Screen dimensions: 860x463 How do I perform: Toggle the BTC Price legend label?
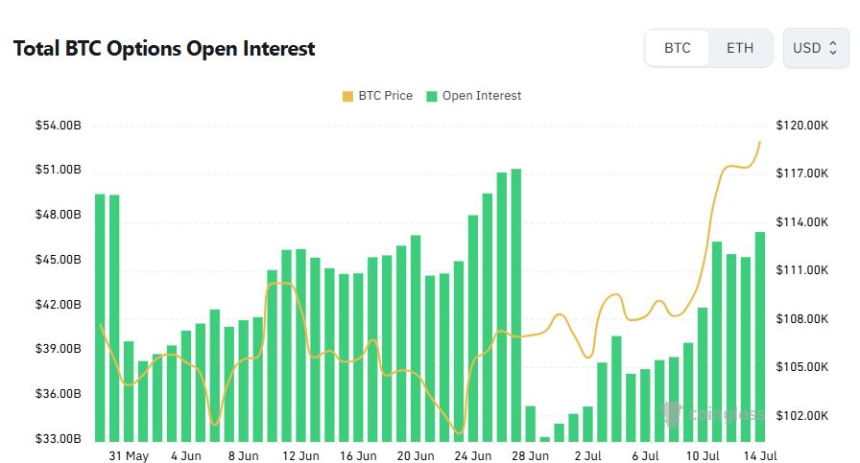point(385,96)
